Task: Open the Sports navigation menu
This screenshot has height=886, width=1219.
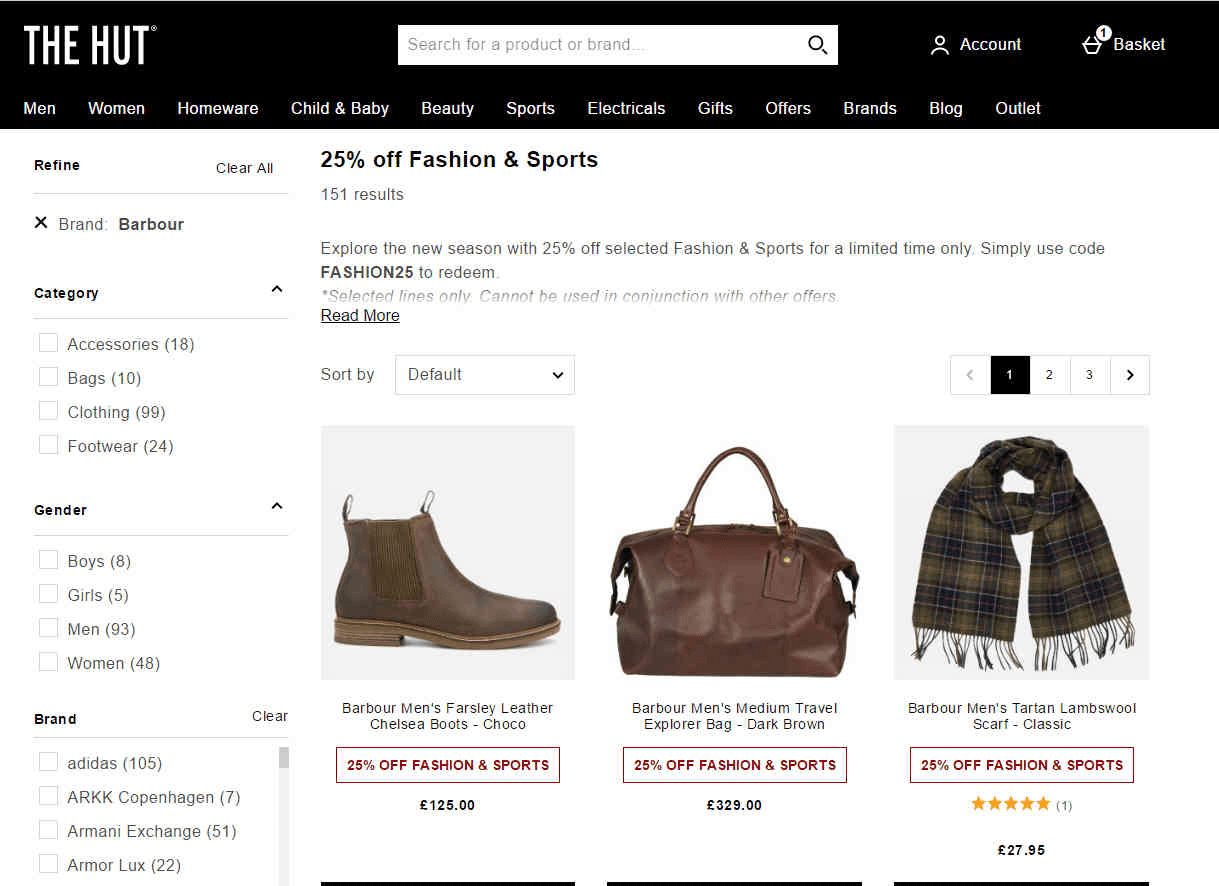Action: coord(530,108)
